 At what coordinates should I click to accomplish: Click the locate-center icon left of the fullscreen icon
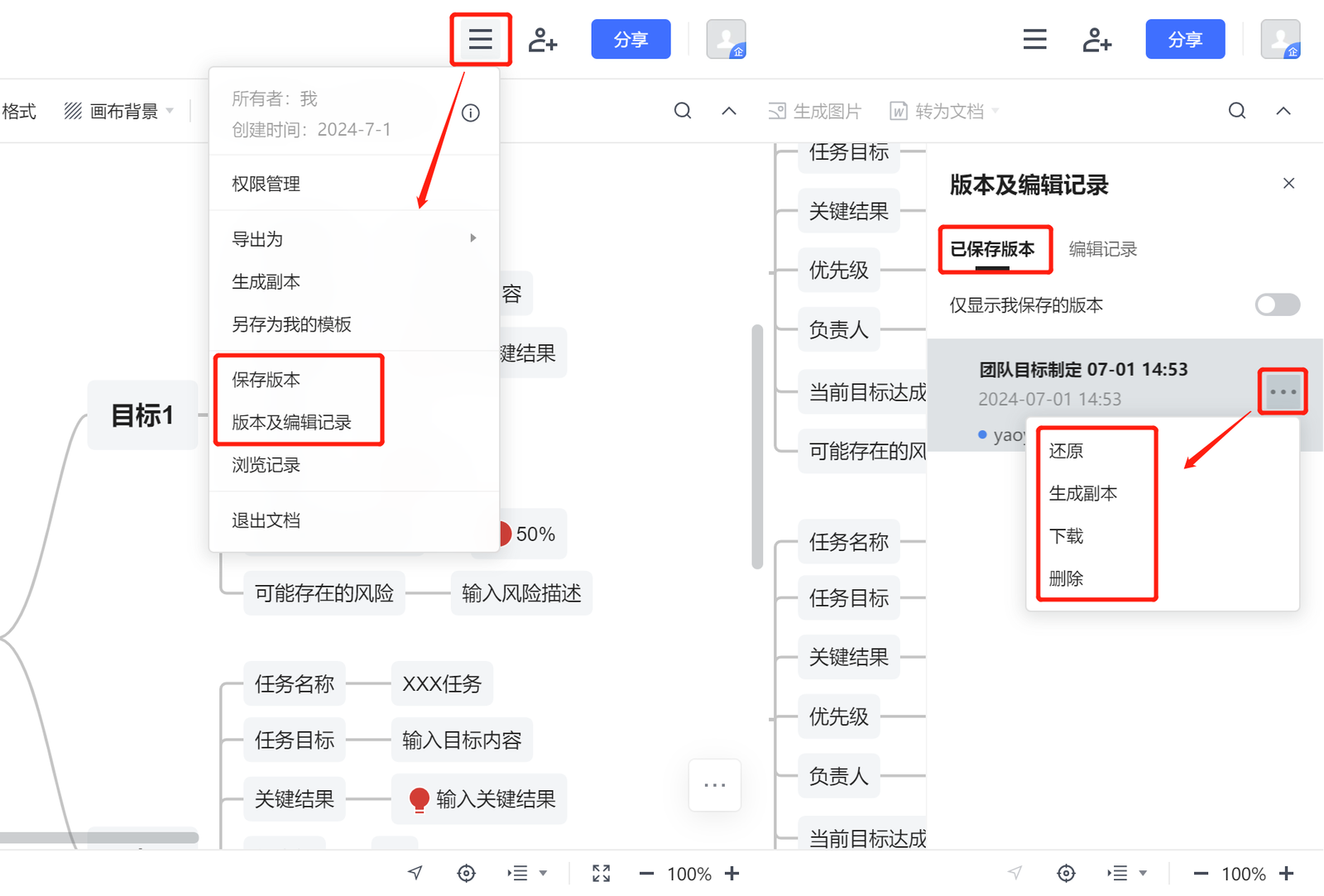tap(467, 873)
